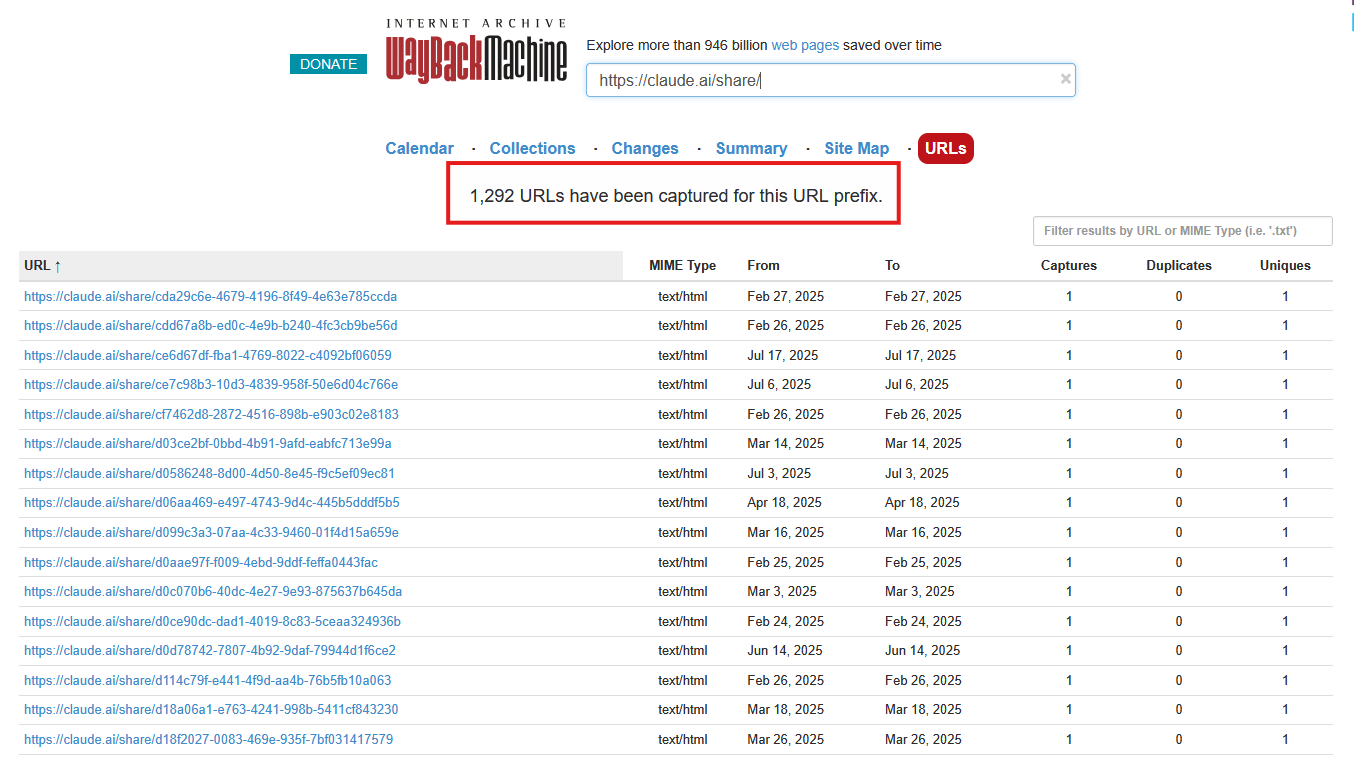Image resolution: width=1354 pixels, height=760 pixels.
Task: Open share link cdd67a8b-ed0c-4e9b
Action: point(211,326)
